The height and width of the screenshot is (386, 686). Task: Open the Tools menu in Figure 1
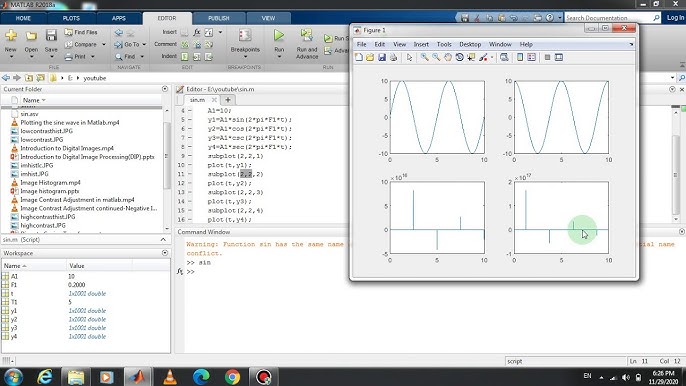(444, 44)
